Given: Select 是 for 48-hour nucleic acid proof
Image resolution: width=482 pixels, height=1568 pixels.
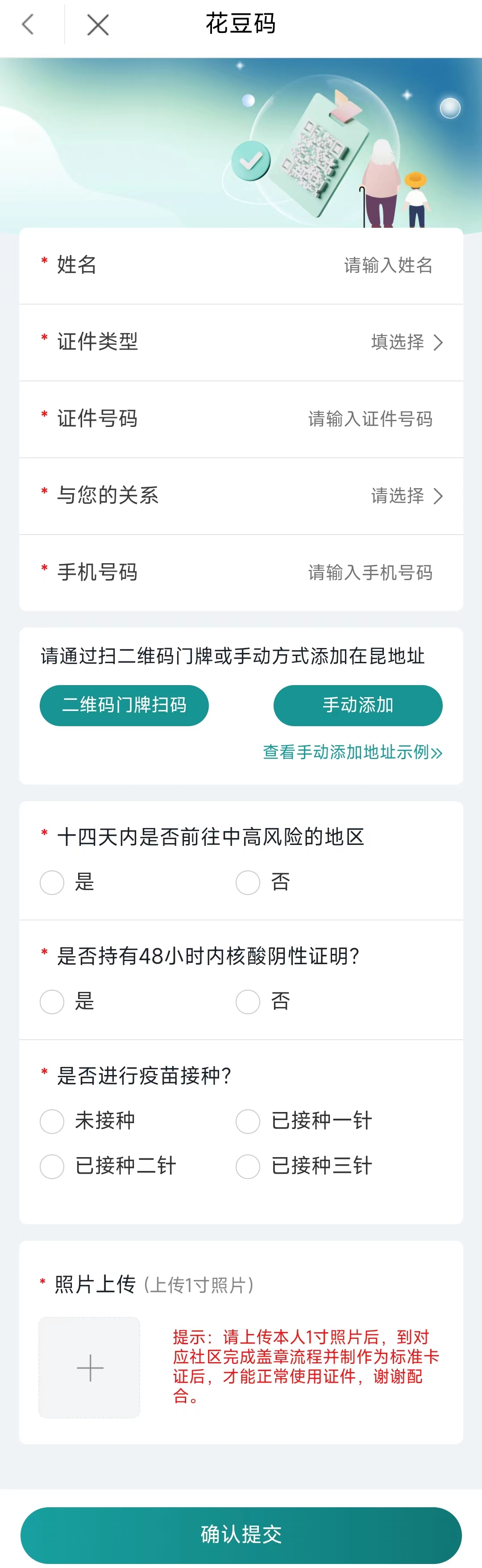Looking at the screenshot, I should pos(52,1001).
